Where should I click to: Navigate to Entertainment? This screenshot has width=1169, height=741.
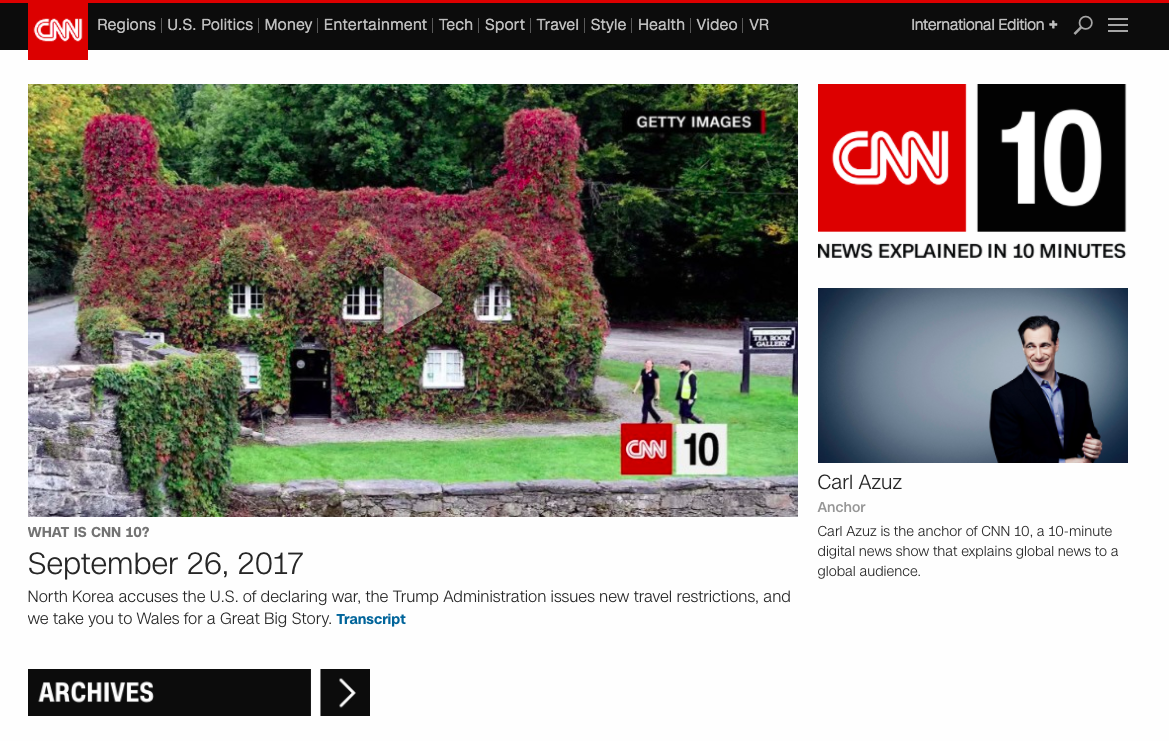[375, 25]
